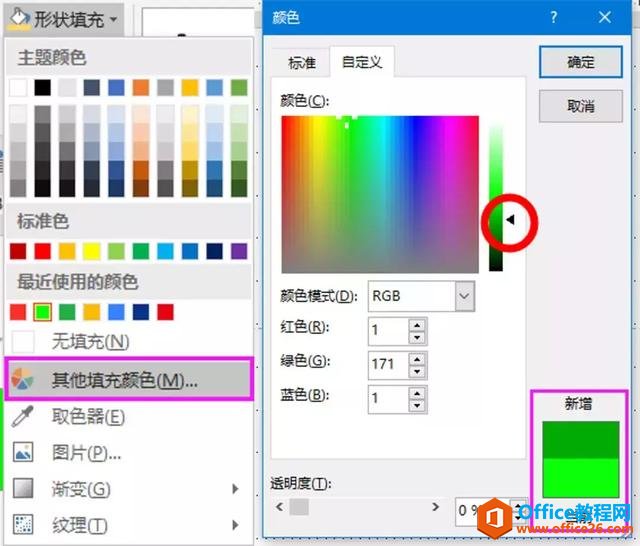Open the 形状填充 dropdown arrow
This screenshot has width=640, height=546.
pyautogui.click(x=113, y=19)
